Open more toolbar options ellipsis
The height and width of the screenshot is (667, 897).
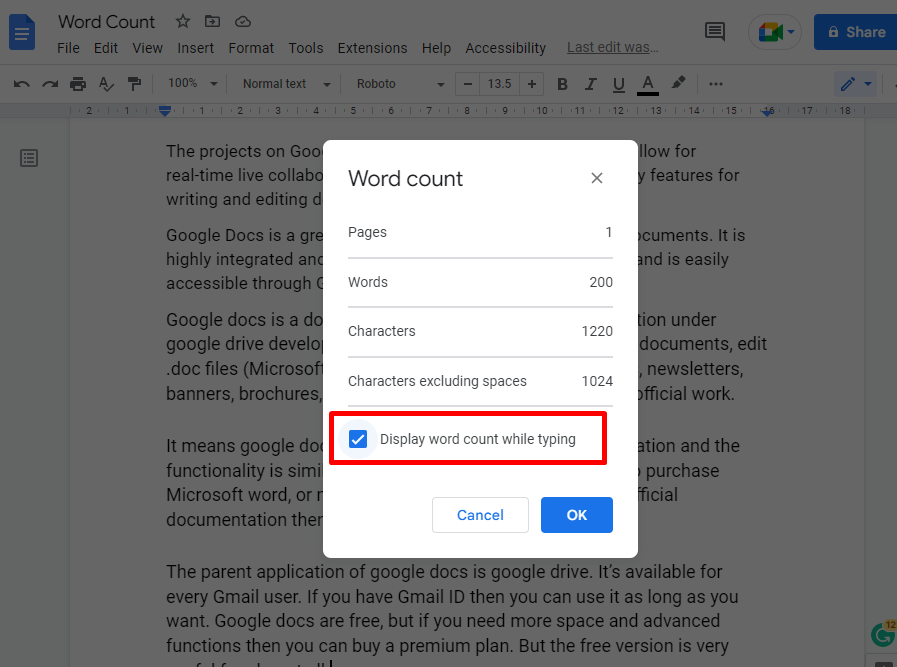[716, 84]
